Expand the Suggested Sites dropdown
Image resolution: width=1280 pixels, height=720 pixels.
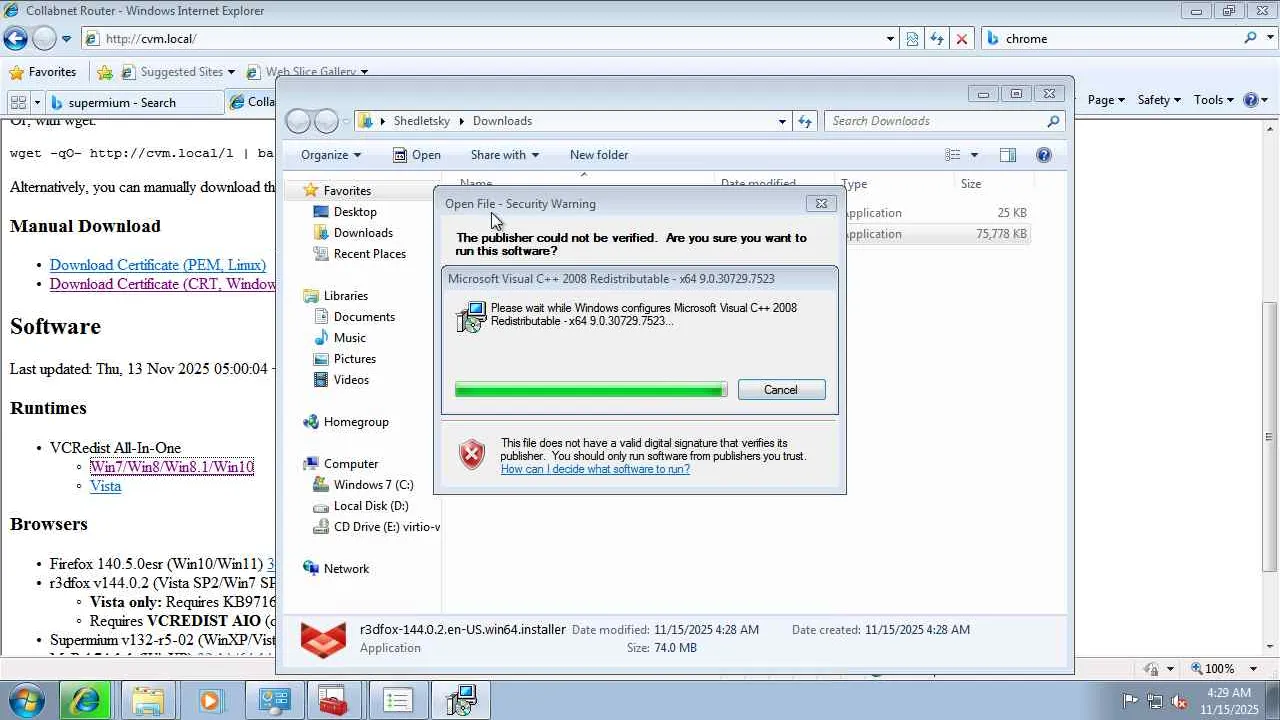[x=231, y=72]
